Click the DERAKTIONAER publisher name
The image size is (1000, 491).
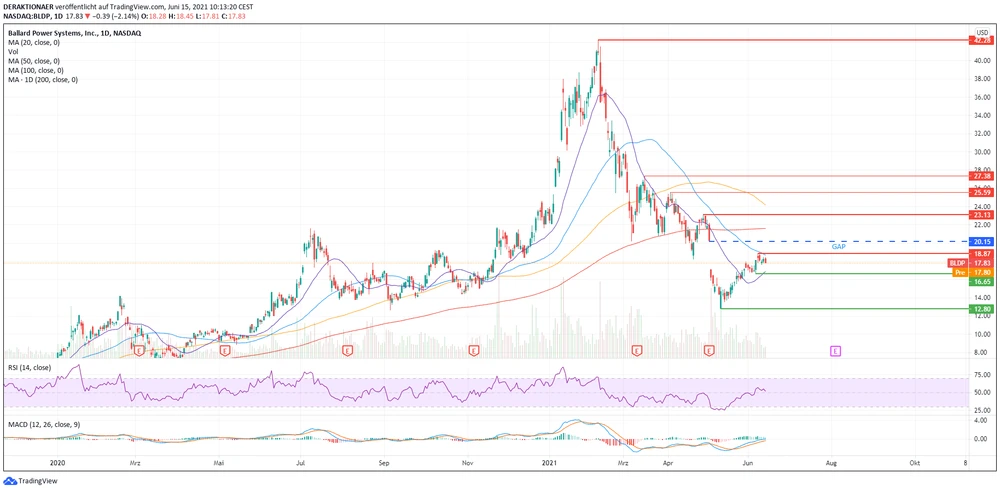coord(28,5)
